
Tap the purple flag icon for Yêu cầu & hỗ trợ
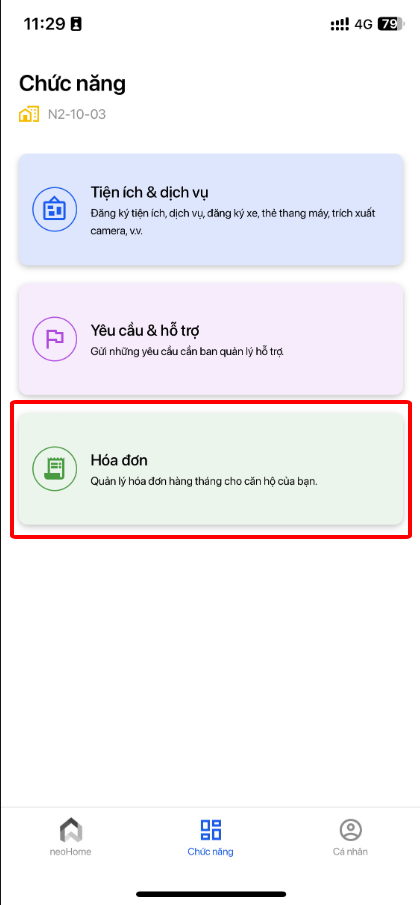point(54,339)
